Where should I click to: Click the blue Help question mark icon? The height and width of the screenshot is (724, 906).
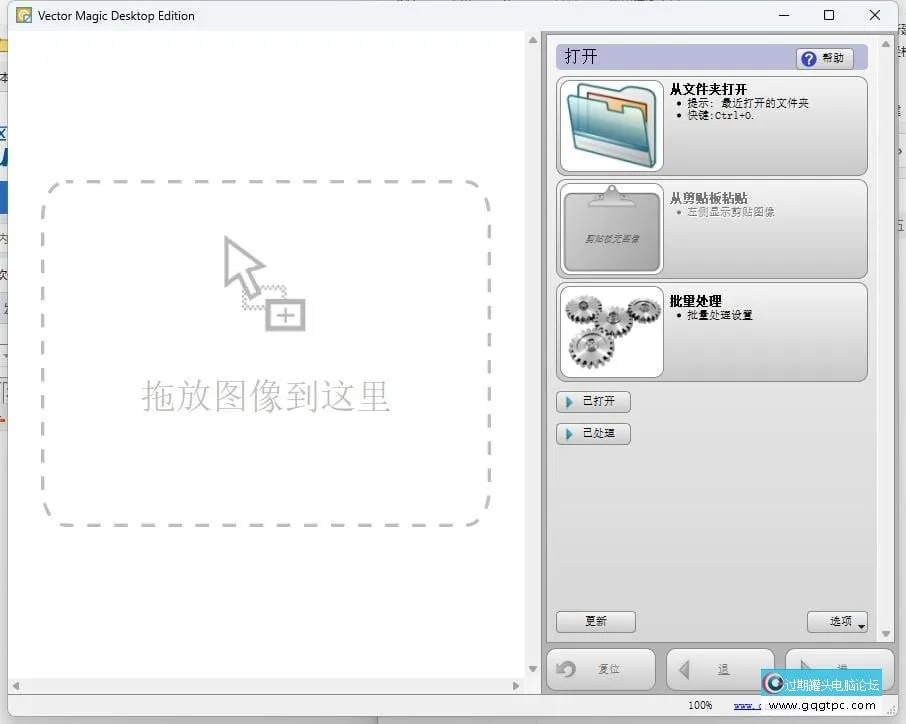click(x=810, y=57)
